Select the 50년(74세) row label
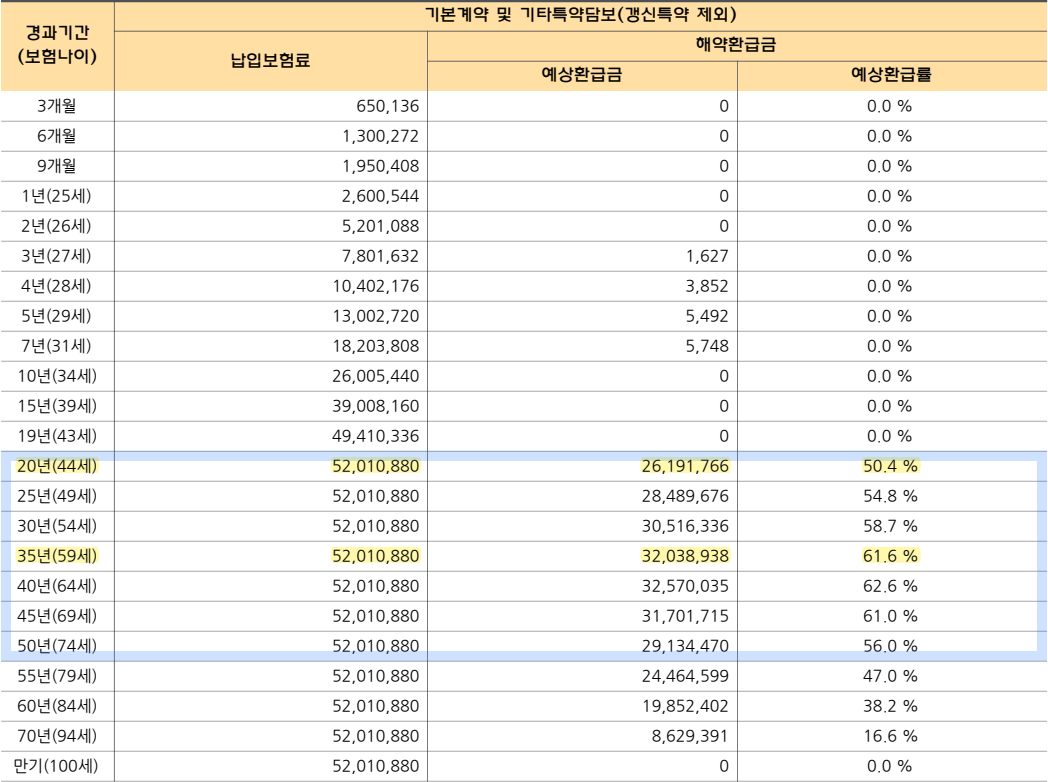 [57, 646]
